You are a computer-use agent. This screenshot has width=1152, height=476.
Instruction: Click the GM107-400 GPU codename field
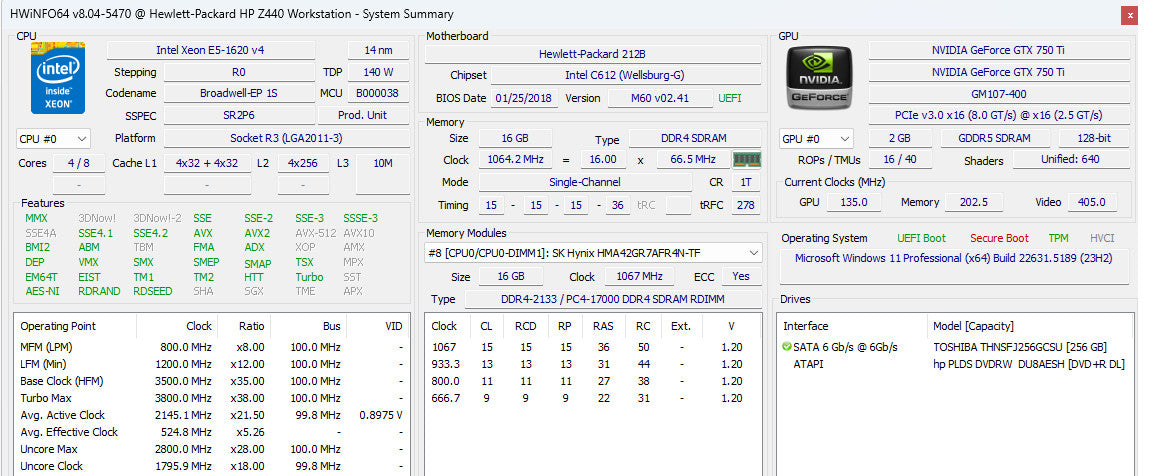click(998, 94)
